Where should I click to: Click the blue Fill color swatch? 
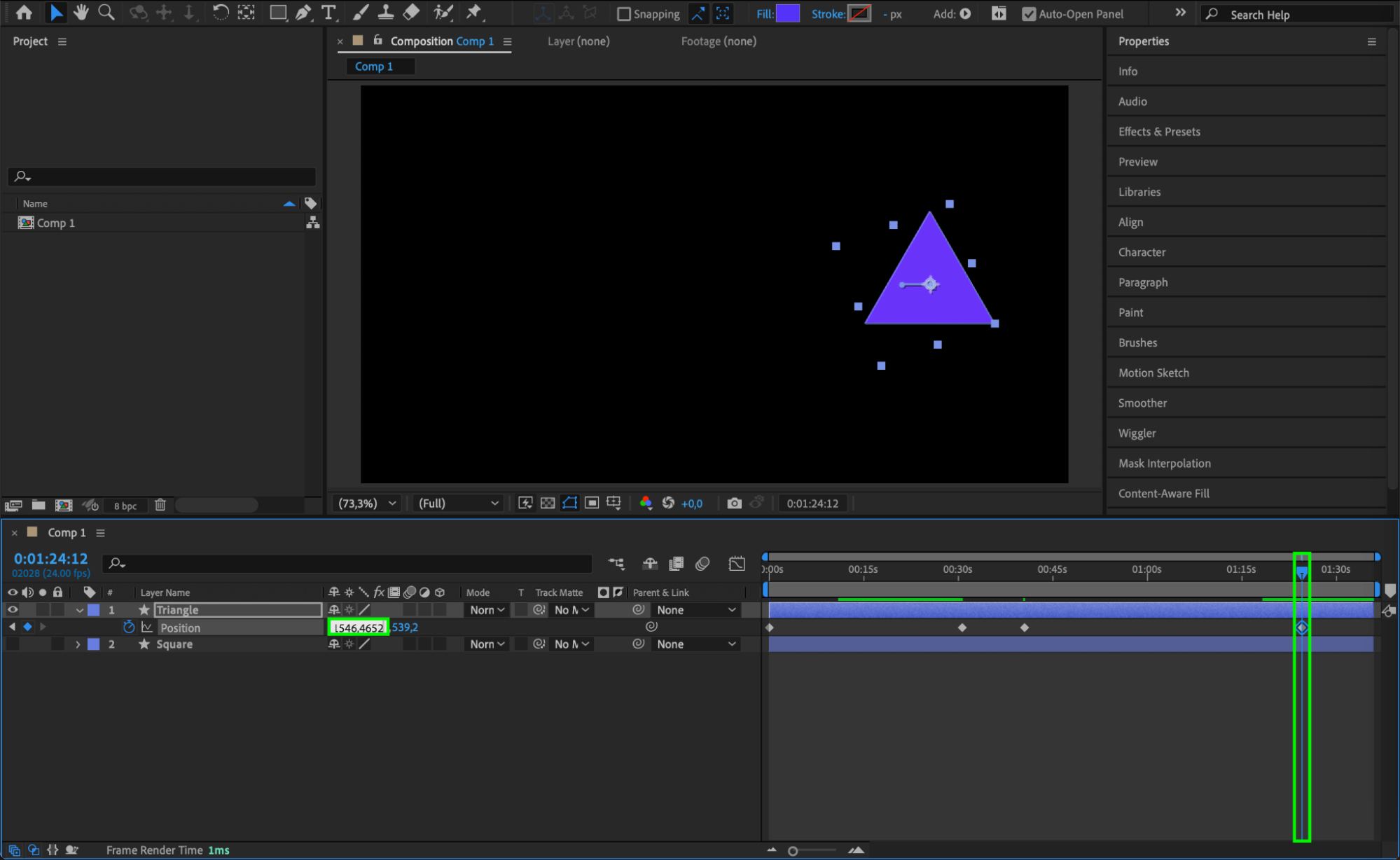tap(788, 13)
